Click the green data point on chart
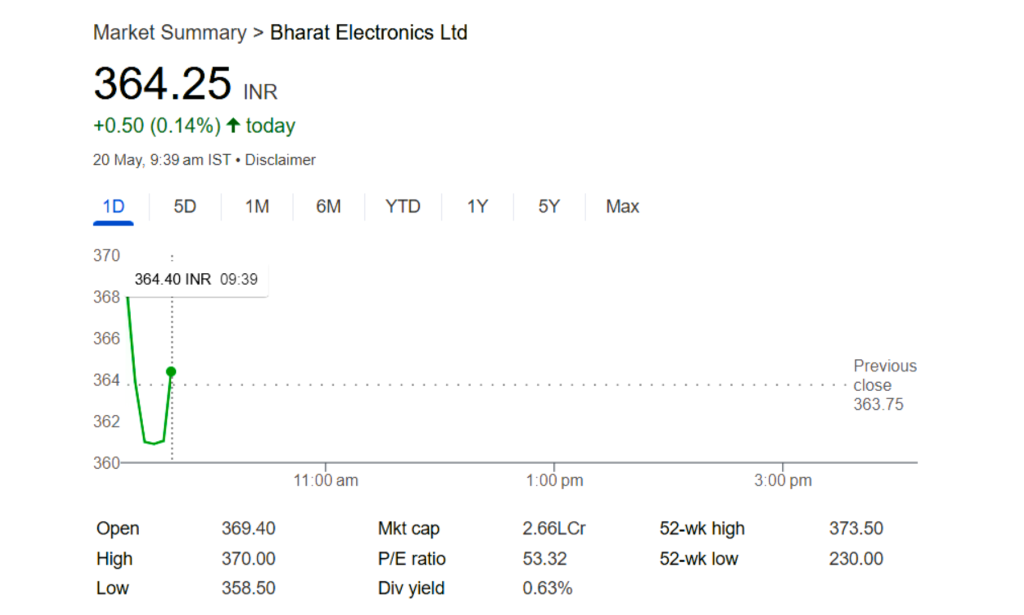1024x615 pixels. (x=171, y=372)
